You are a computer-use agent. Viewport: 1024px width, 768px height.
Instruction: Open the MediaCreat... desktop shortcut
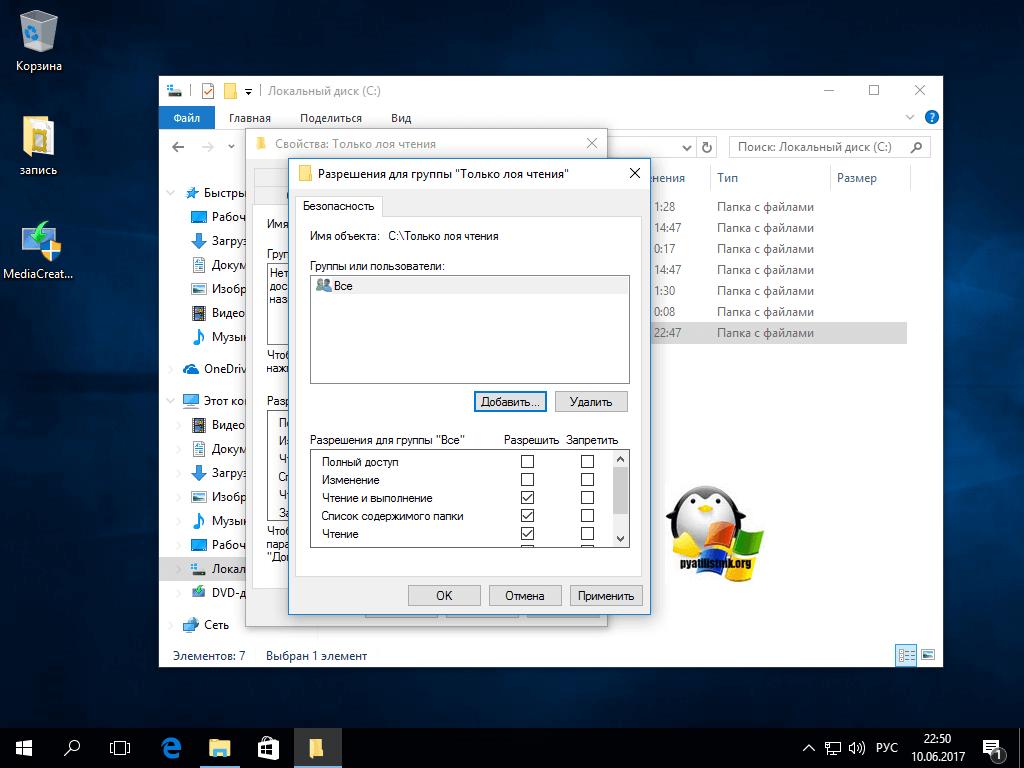(39, 250)
